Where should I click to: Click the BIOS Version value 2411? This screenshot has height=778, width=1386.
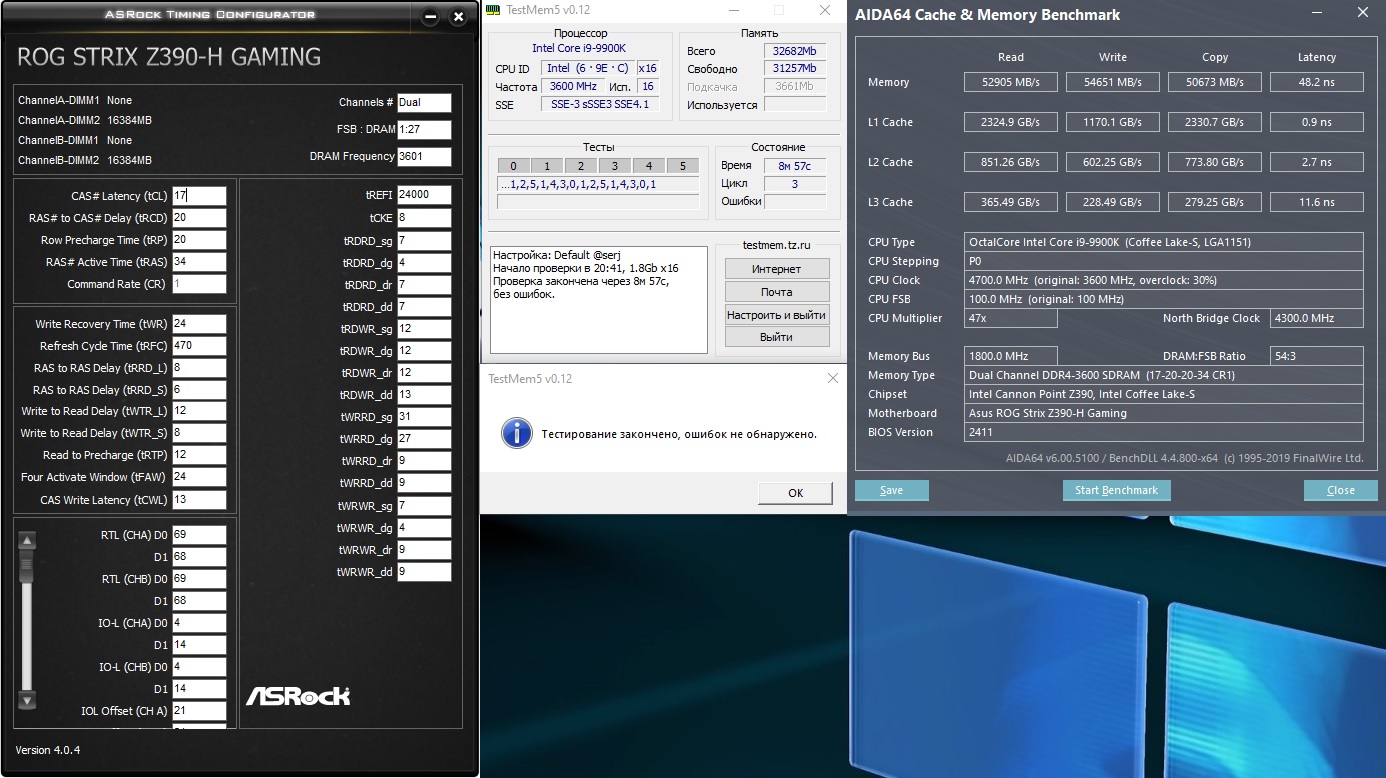[x=1164, y=432]
